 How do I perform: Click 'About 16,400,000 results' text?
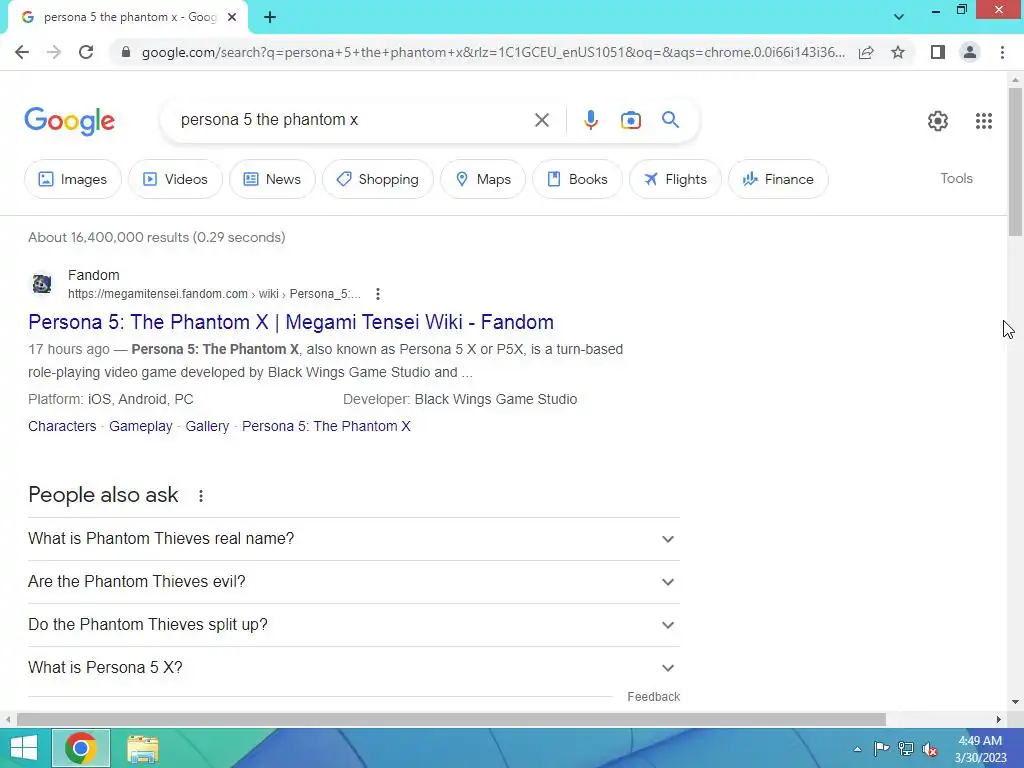[157, 237]
